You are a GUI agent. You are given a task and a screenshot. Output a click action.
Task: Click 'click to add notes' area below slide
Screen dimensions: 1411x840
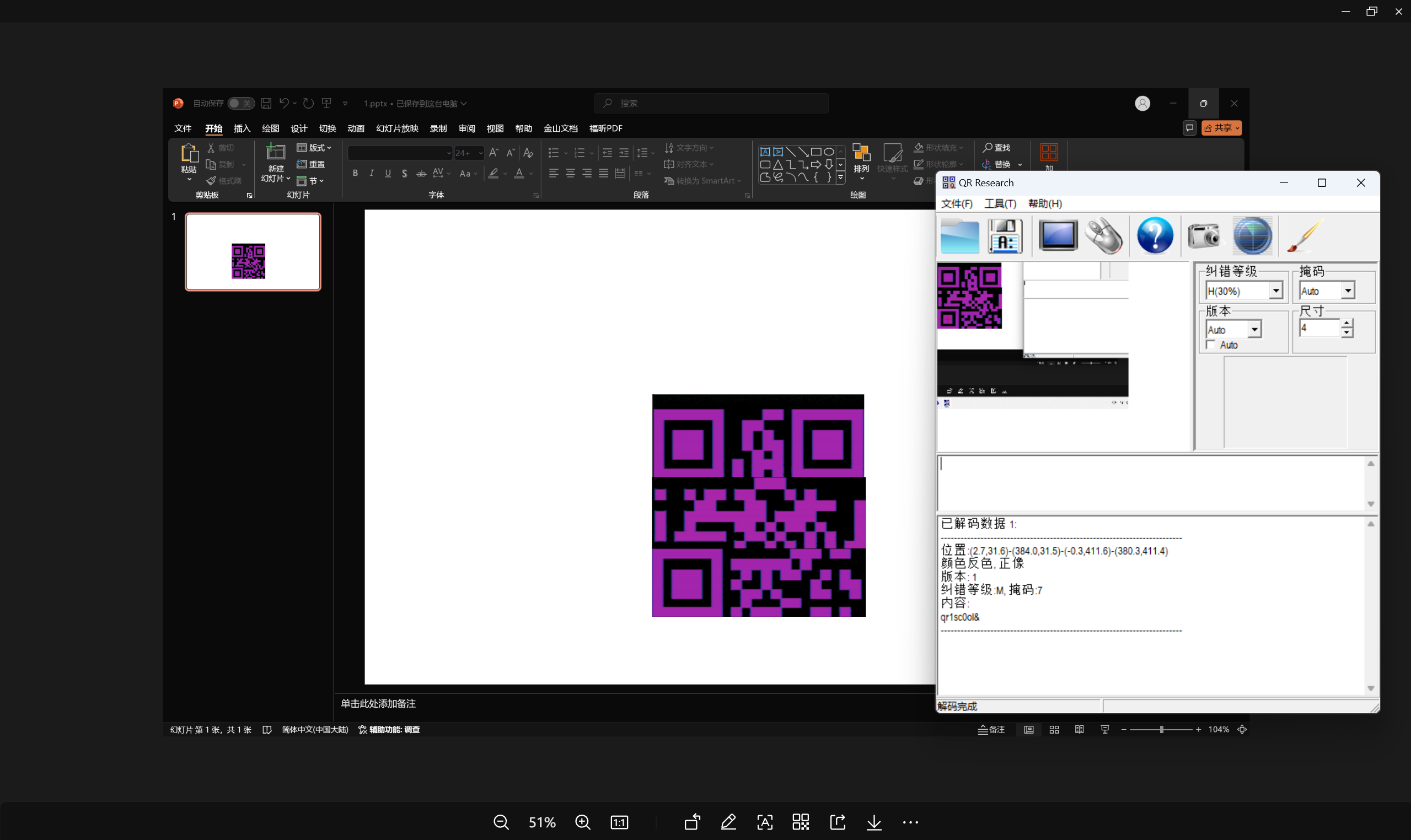pyautogui.click(x=378, y=704)
